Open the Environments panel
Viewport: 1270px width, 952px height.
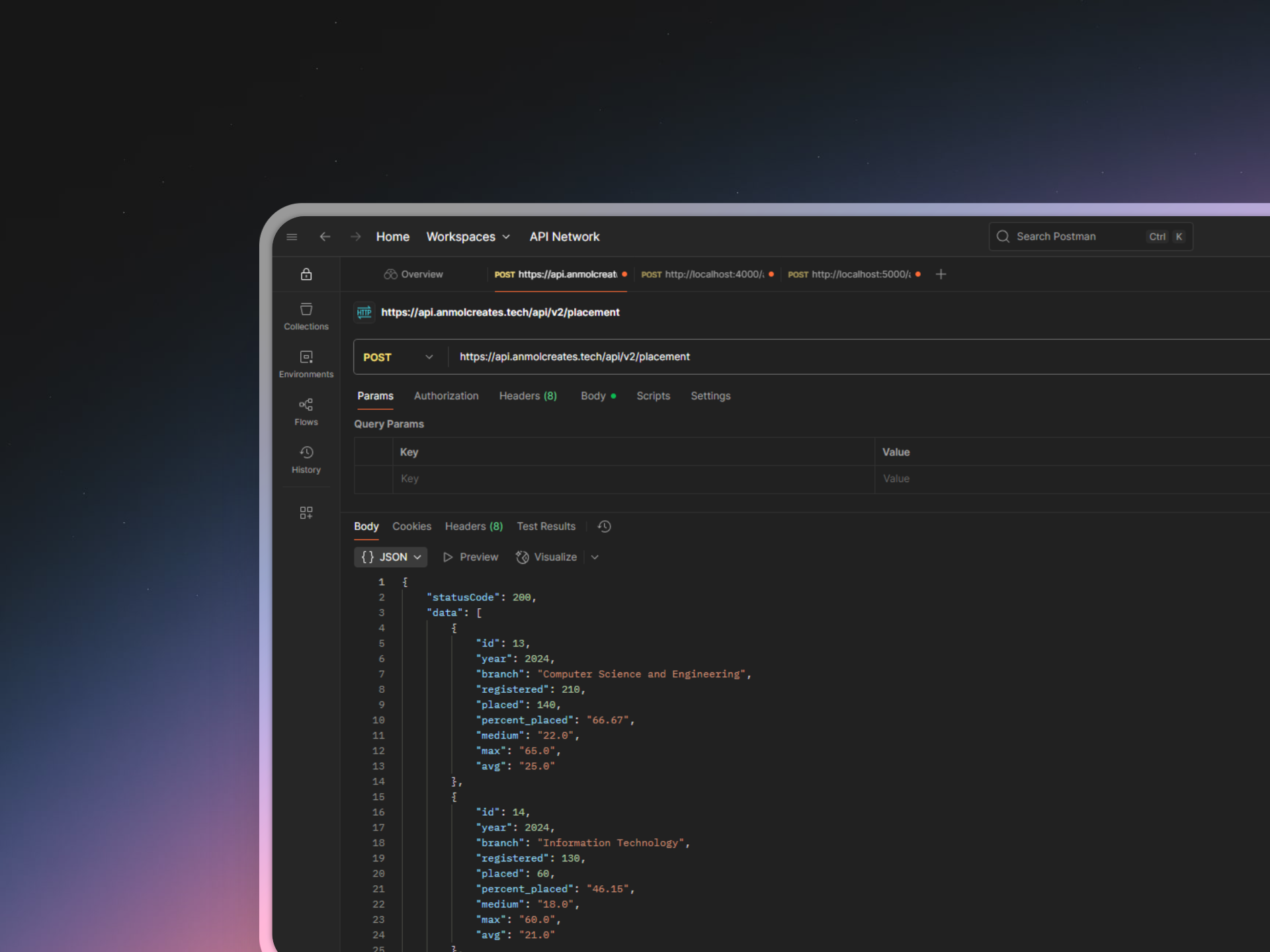tap(306, 363)
